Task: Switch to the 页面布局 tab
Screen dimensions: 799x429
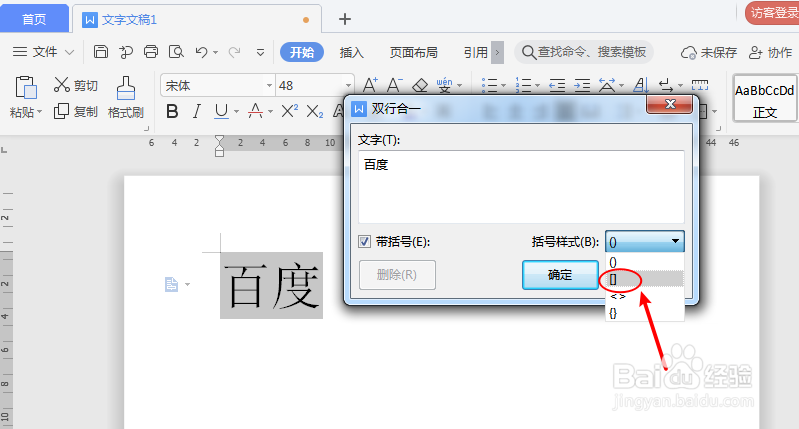Action: (x=413, y=52)
